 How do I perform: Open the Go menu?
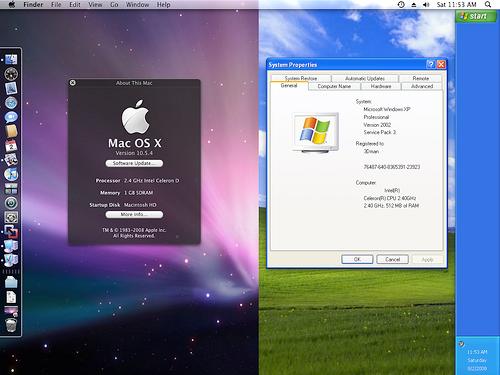114,5
